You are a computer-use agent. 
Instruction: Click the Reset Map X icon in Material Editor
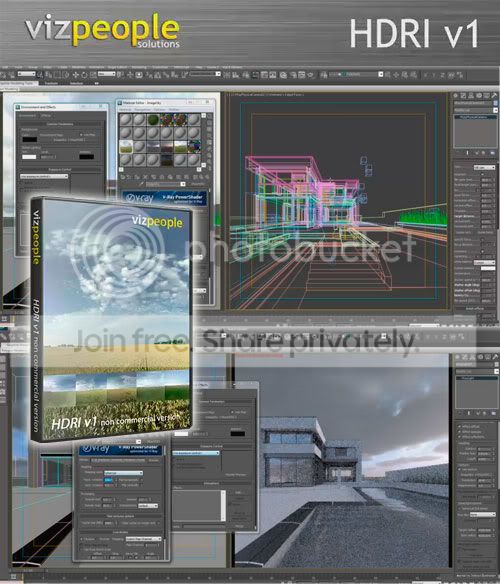[x=145, y=177]
